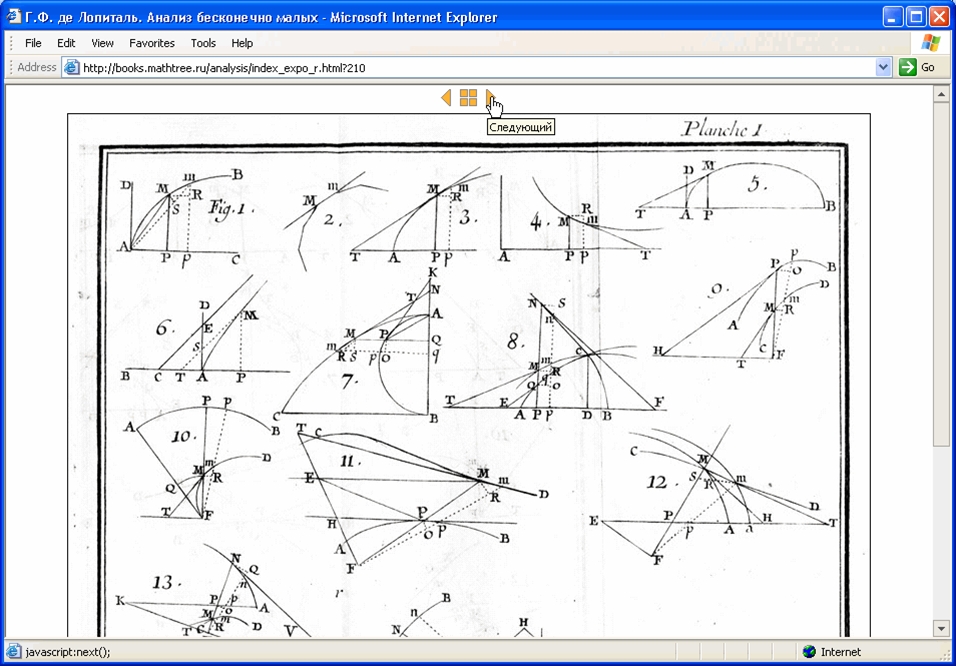This screenshot has height=666, width=956.
Task: Click the 'javascript:next();' status text
Action: 68,652
